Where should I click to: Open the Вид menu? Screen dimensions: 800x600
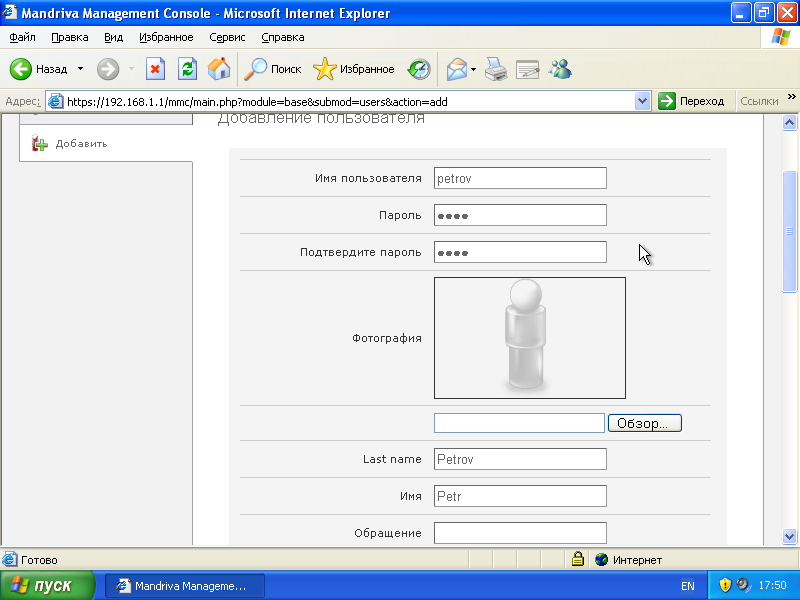(x=113, y=37)
